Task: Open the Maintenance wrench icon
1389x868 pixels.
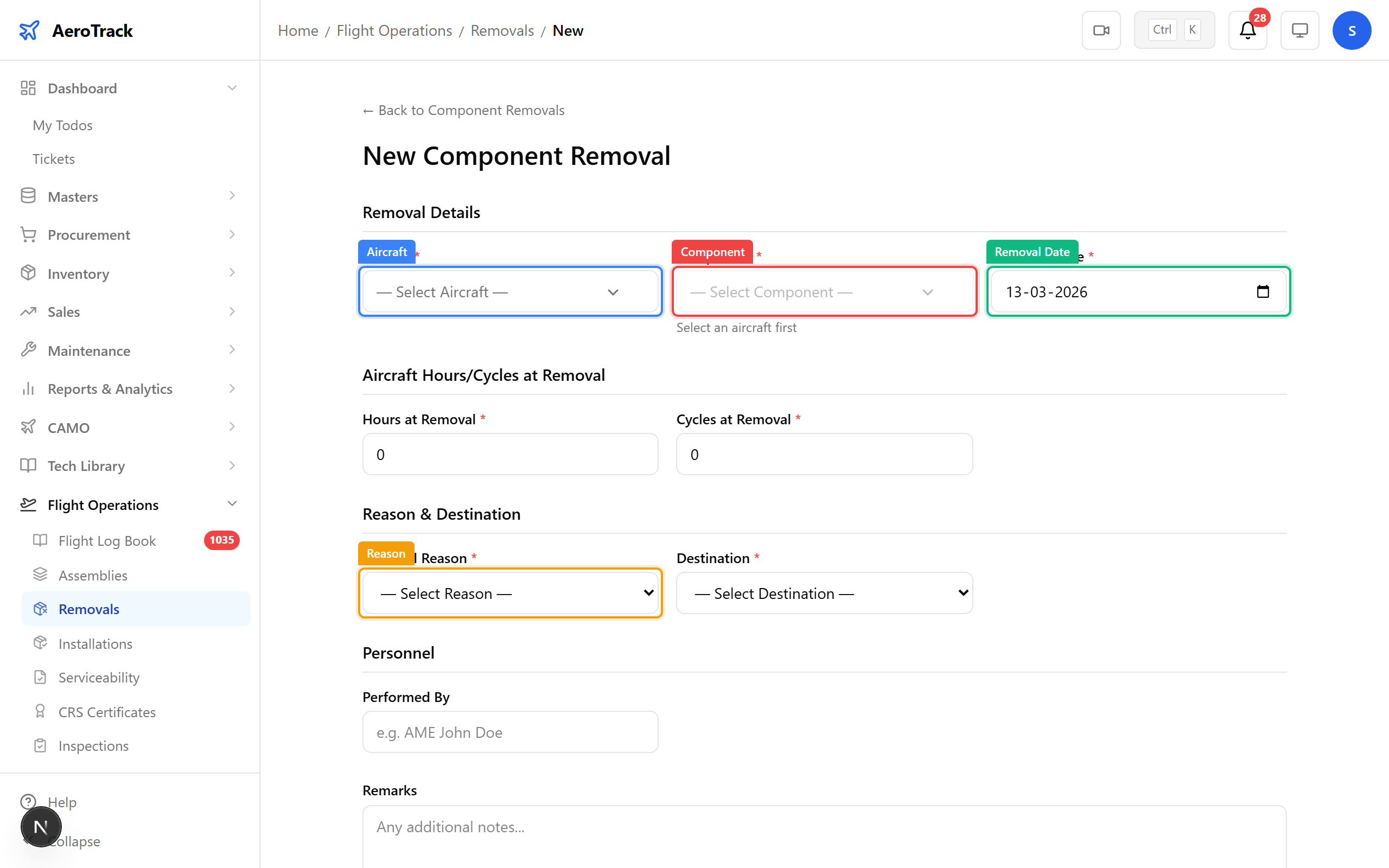Action: click(29, 350)
